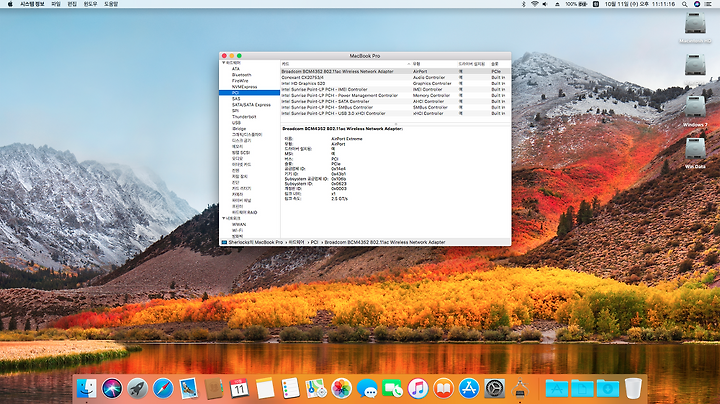Select Win Data drive on desktop
This screenshot has width=720, height=404.
click(695, 152)
